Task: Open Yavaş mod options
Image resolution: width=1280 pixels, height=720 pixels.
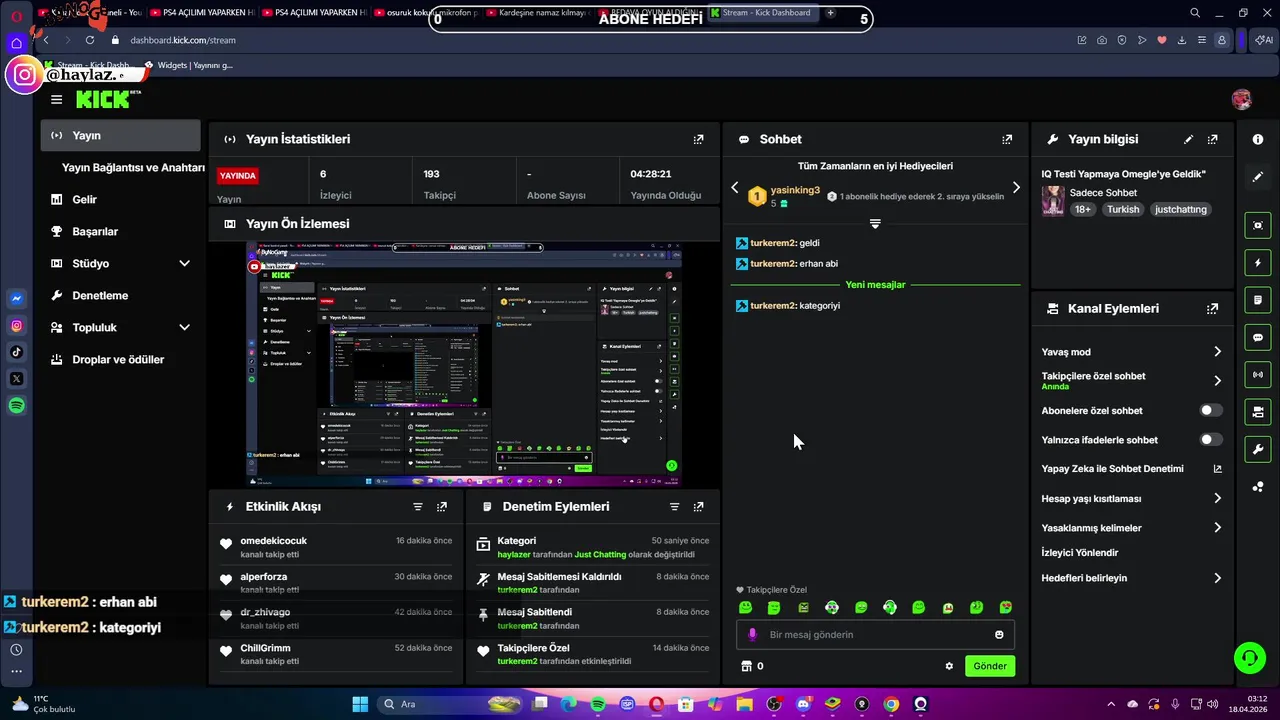Action: pos(1131,352)
